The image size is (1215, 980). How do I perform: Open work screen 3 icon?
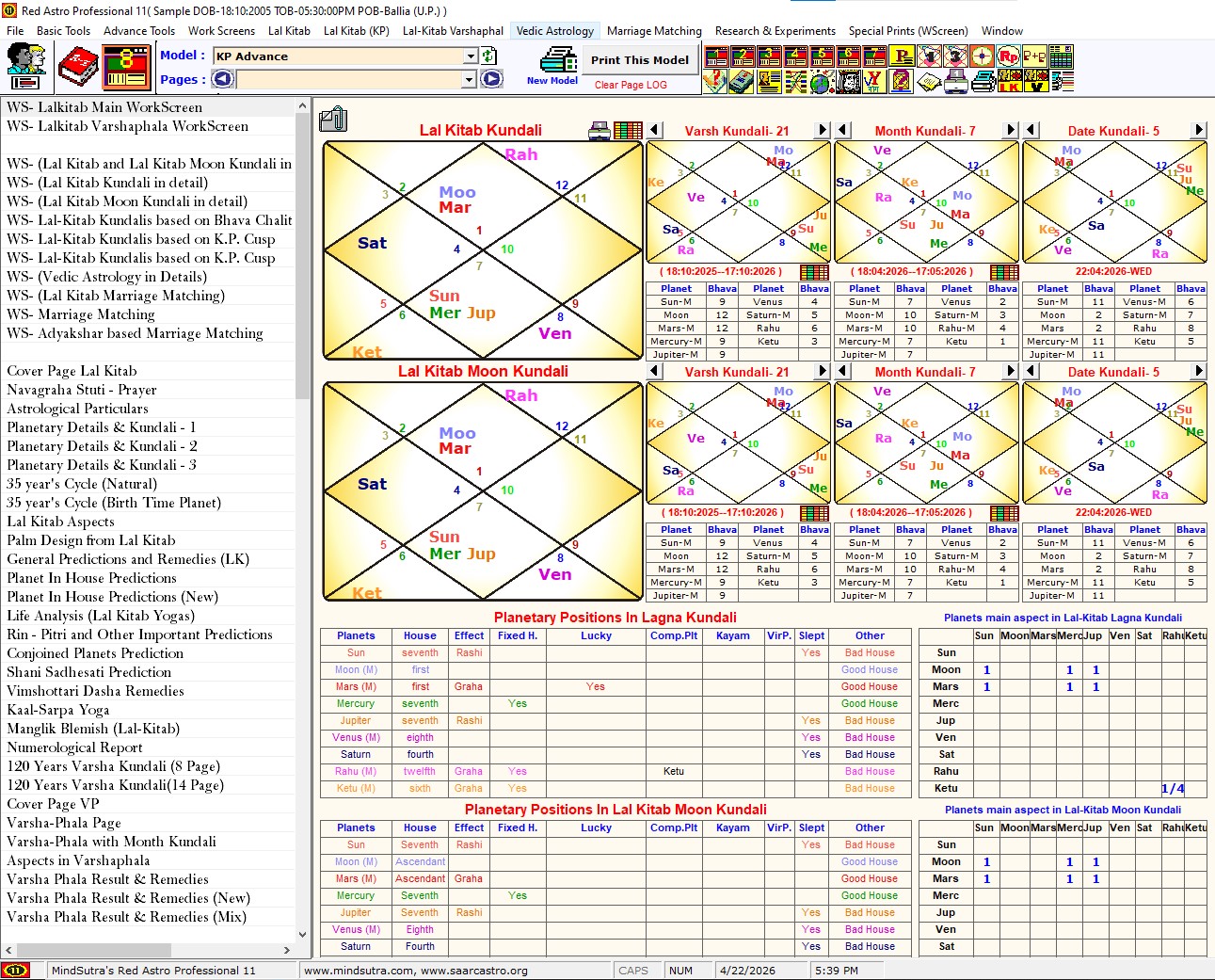click(x=769, y=56)
